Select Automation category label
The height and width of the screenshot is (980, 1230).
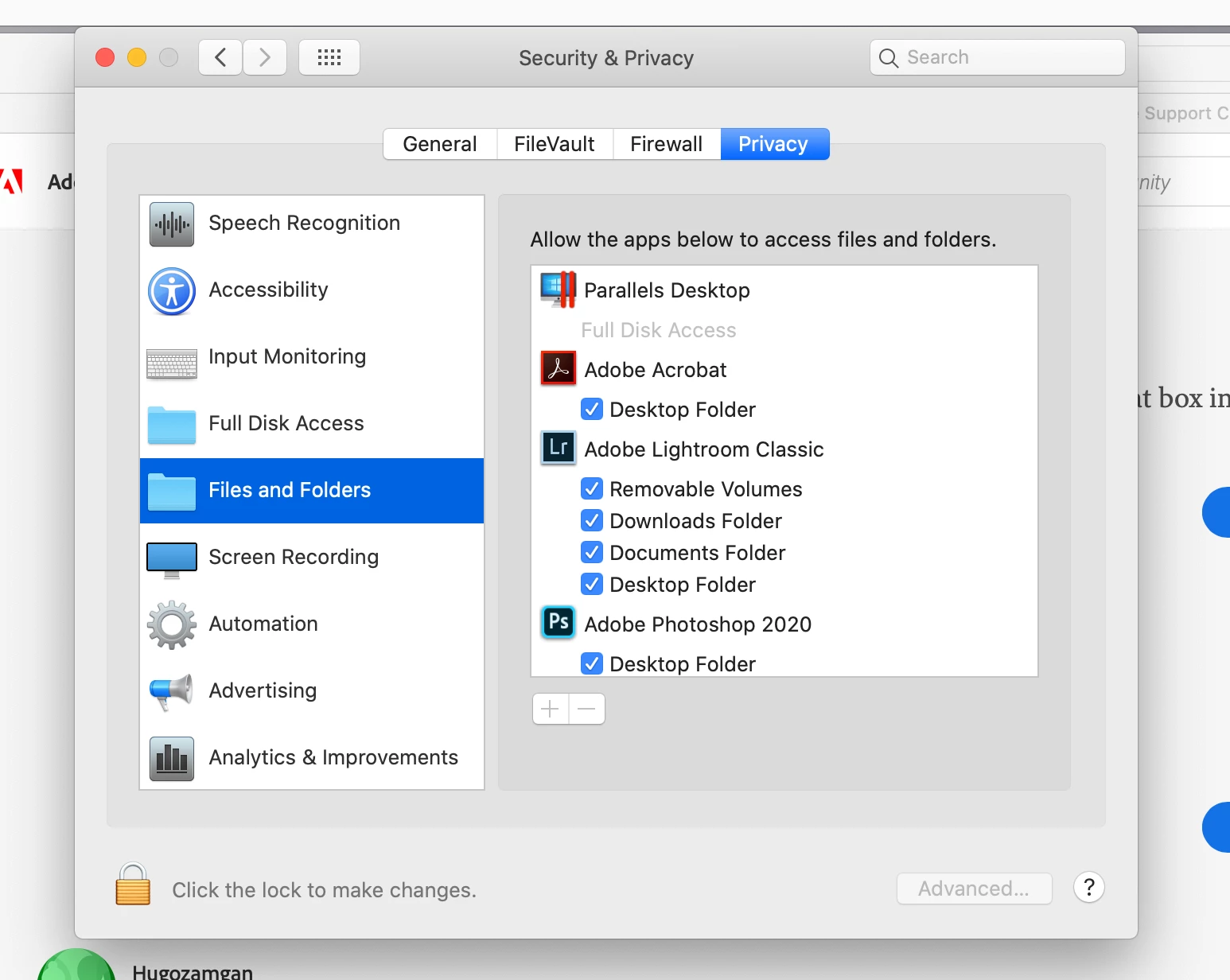pos(263,624)
